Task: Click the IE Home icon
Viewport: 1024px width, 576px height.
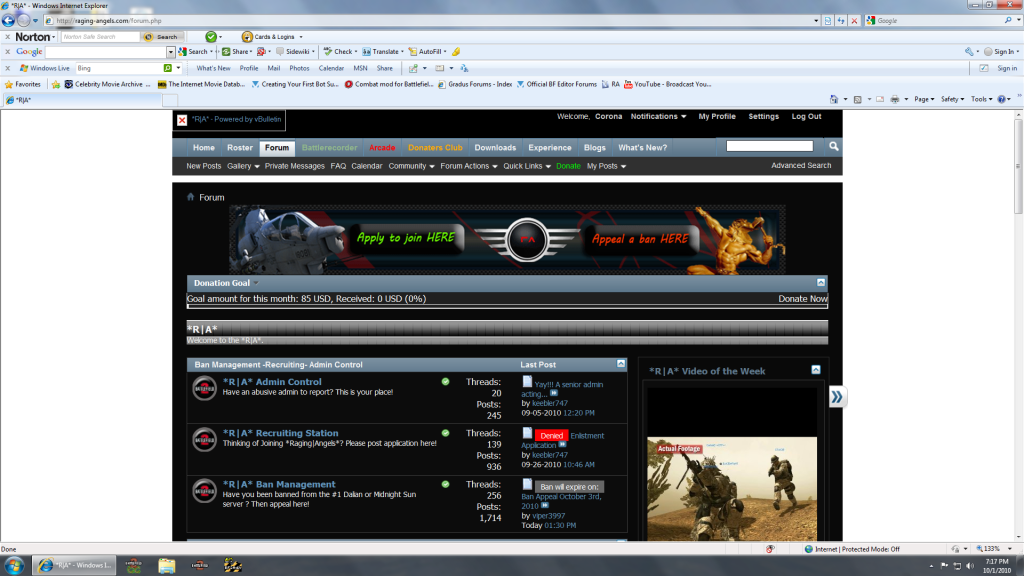Action: click(x=834, y=99)
